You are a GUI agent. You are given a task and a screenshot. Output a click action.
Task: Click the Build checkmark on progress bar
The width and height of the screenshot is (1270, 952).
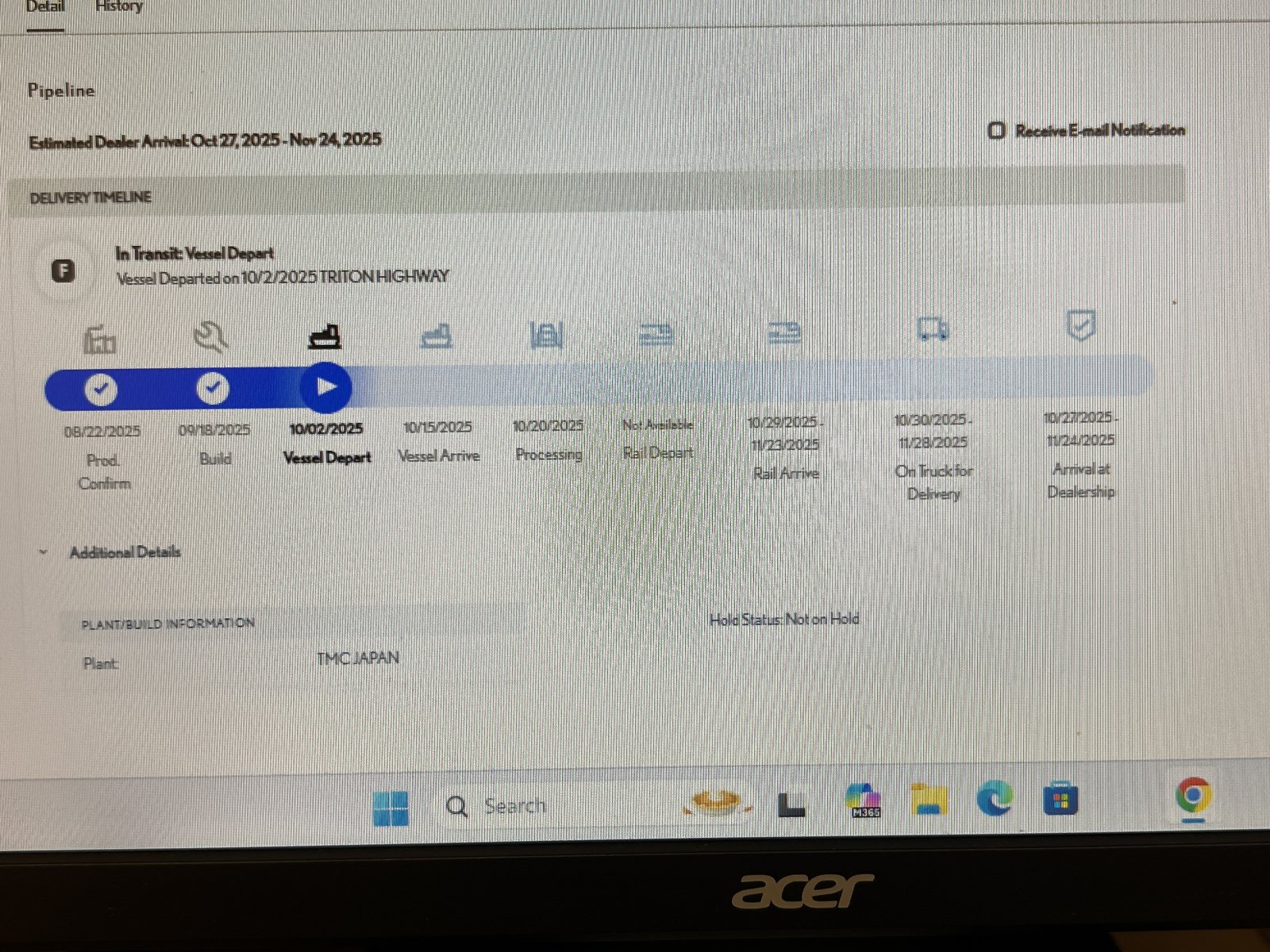click(x=212, y=389)
